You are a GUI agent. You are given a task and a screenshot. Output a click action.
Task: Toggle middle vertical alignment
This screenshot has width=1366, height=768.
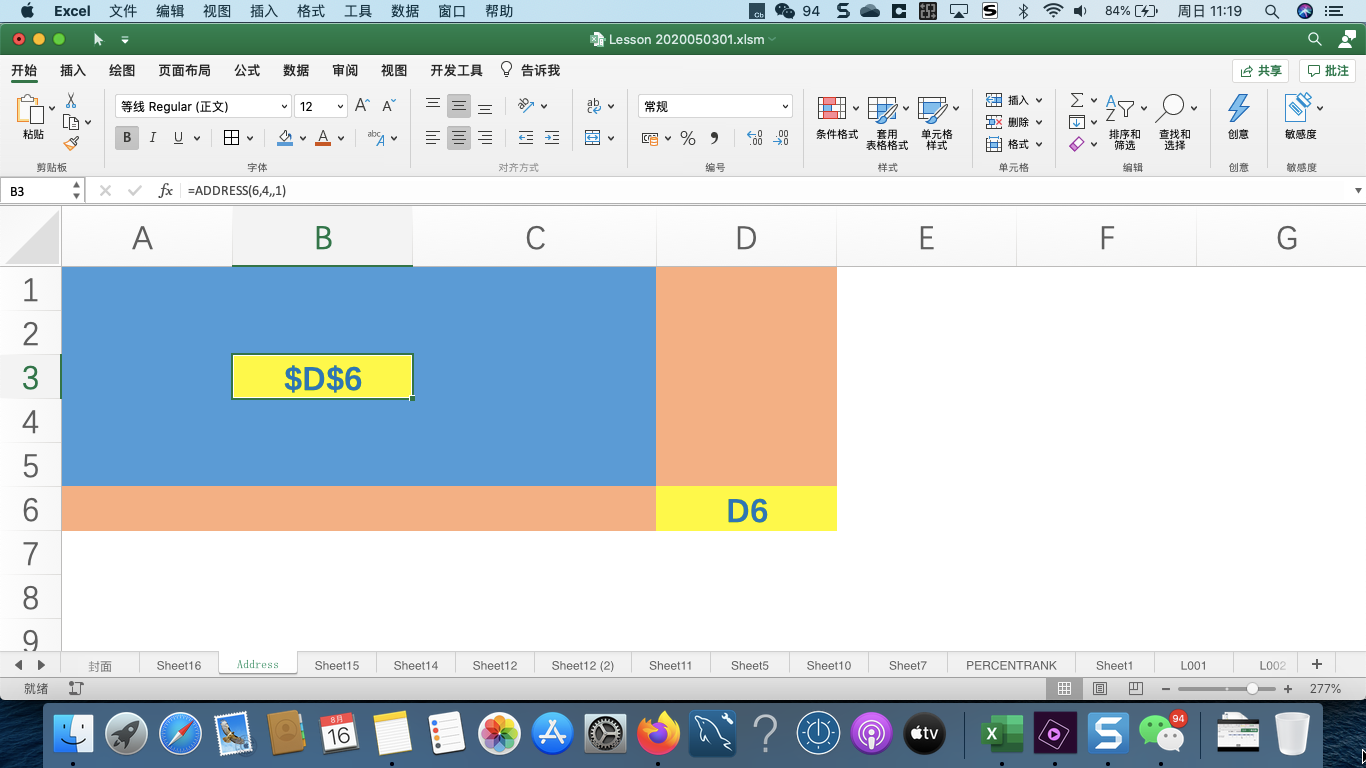coord(459,106)
